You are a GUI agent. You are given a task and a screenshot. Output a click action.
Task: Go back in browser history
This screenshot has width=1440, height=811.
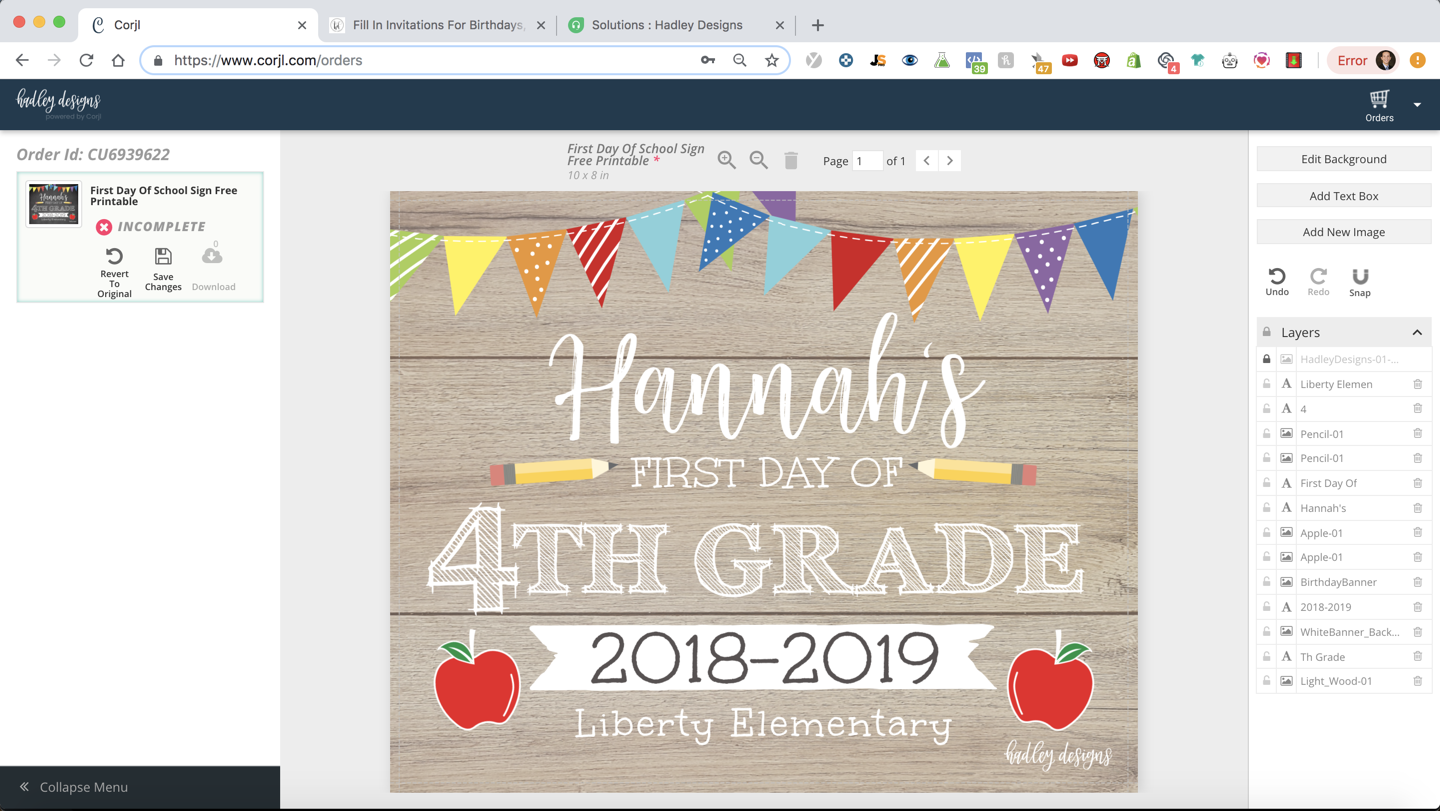[22, 60]
